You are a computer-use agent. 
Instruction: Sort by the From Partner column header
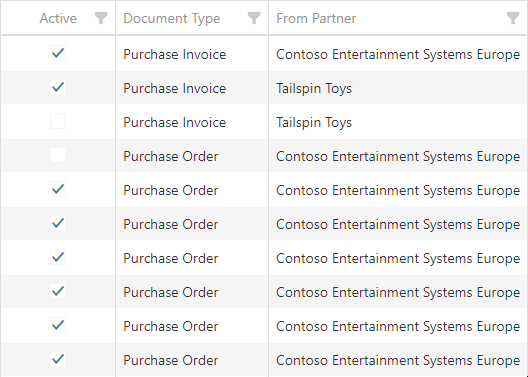click(316, 18)
